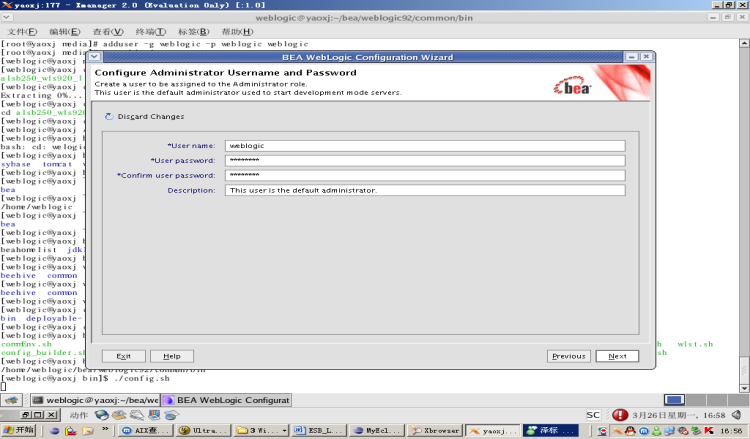The height and width of the screenshot is (439, 750).
Task: Expand the quick launch overflow chevron
Action: 105,429
